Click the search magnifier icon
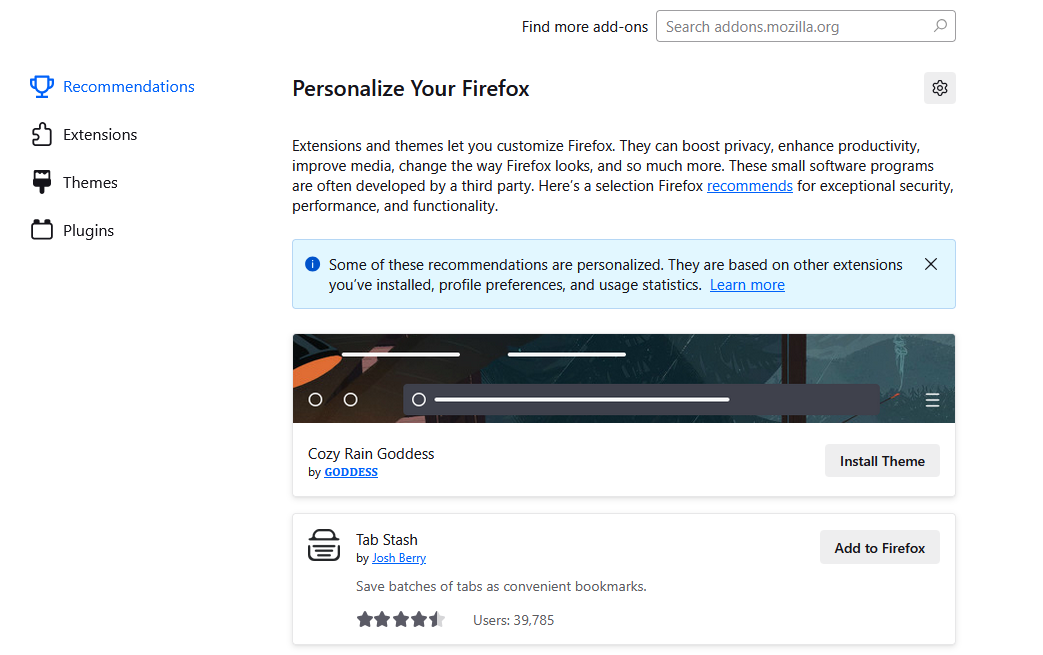The width and height of the screenshot is (1043, 655). [939, 27]
